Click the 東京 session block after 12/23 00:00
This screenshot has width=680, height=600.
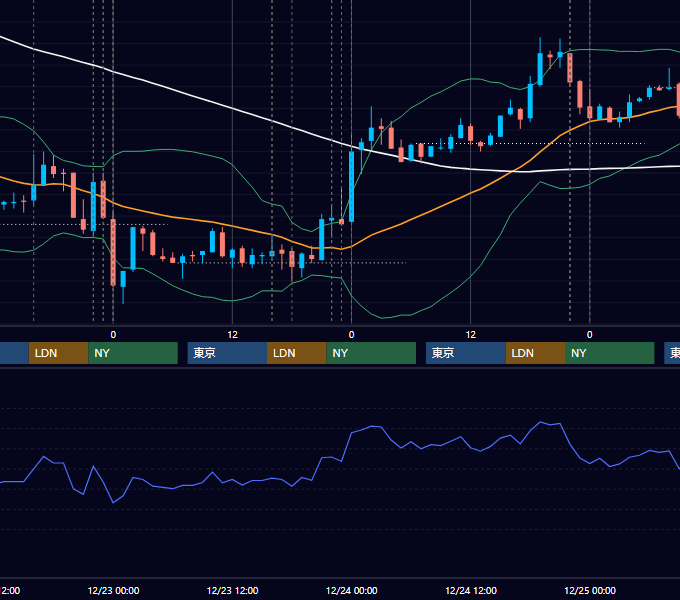point(227,353)
